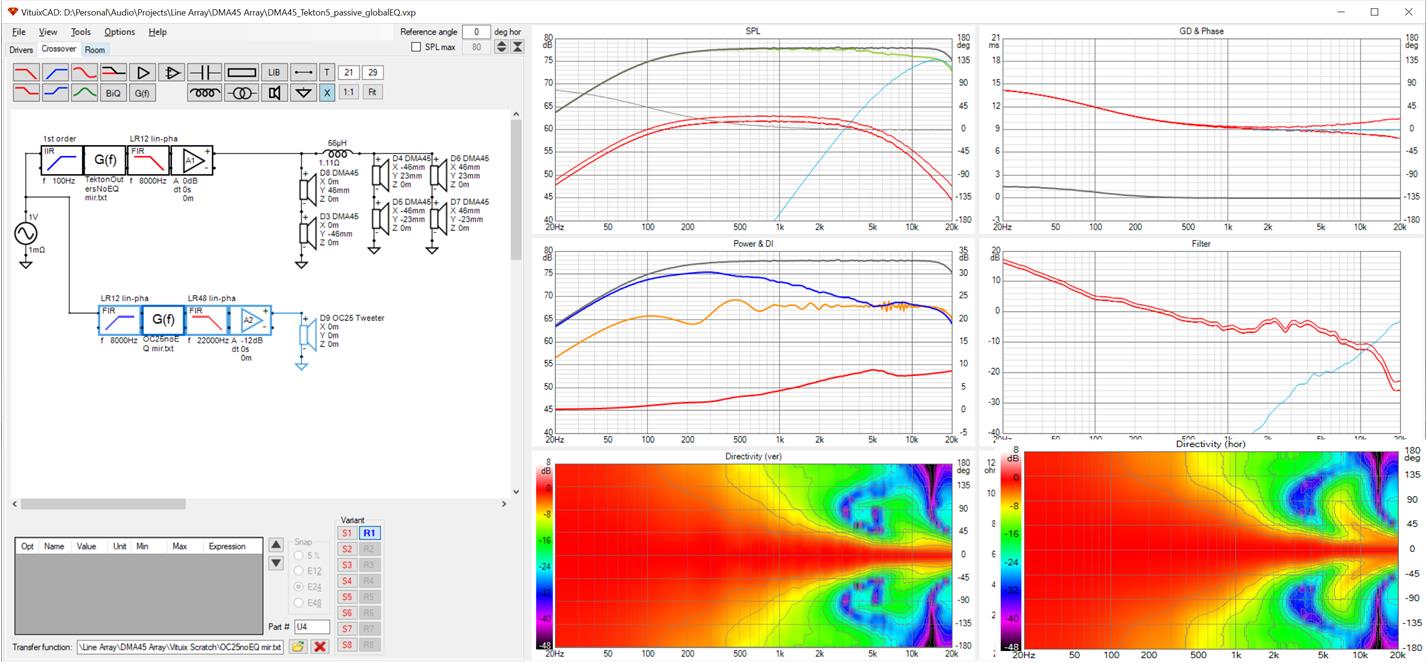Add the red low-shelf block in second row
1427x663 pixels.
pos(26,93)
